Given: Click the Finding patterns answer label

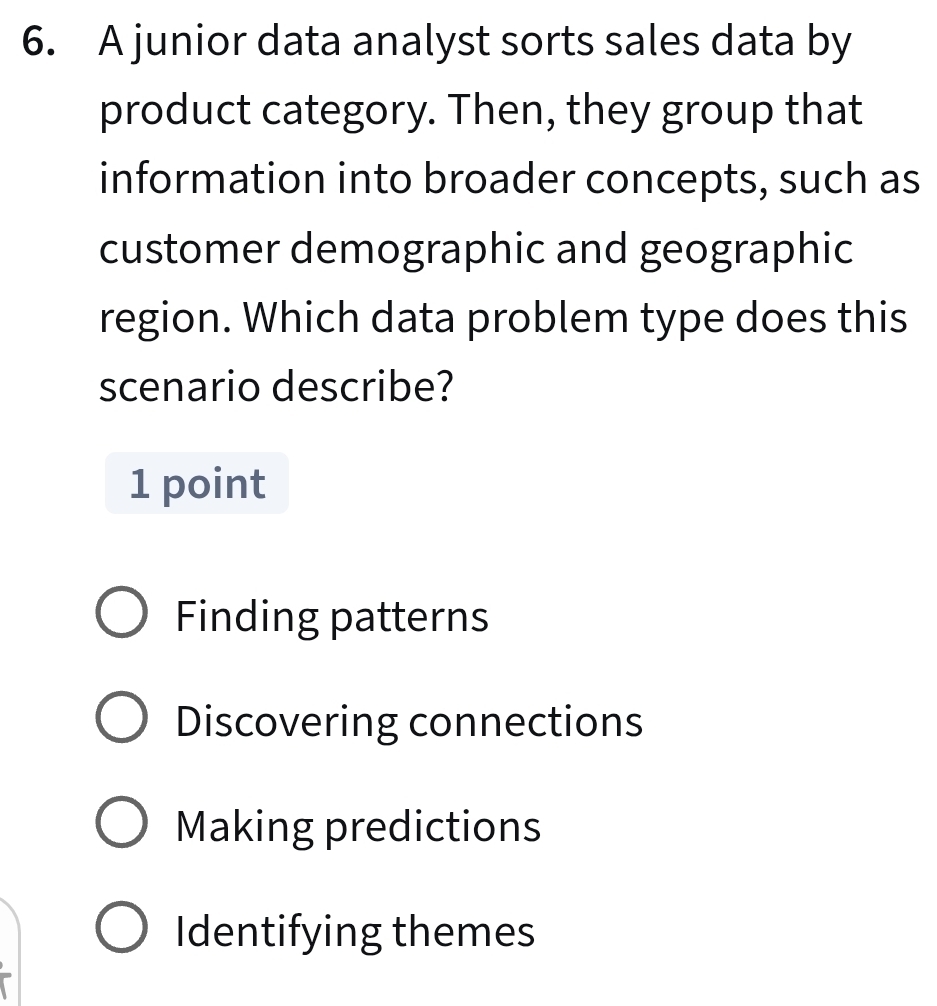Looking at the screenshot, I should 332,617.
